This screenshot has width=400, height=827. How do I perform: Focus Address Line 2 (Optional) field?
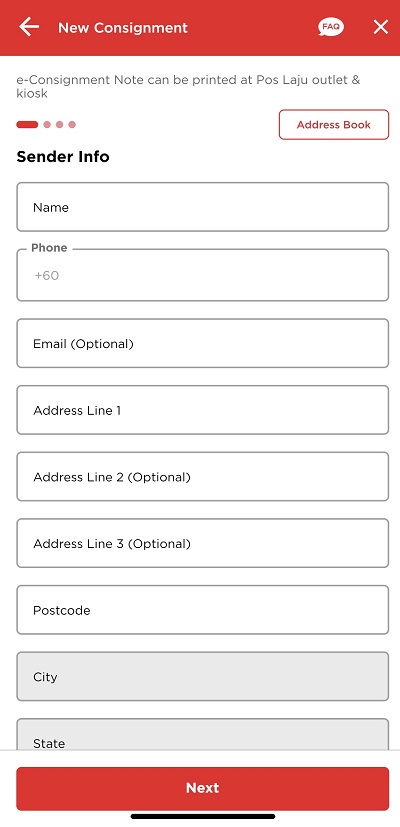tap(203, 477)
